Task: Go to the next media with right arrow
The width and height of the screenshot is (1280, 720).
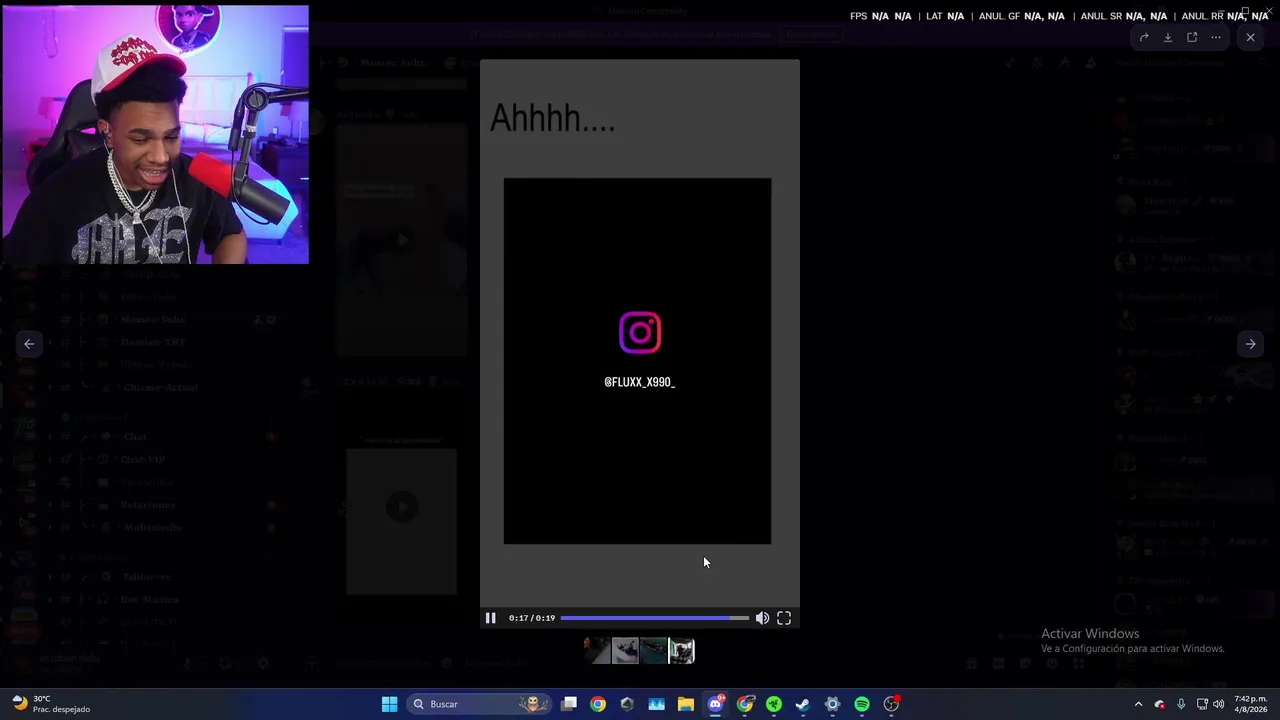Action: pos(1250,344)
